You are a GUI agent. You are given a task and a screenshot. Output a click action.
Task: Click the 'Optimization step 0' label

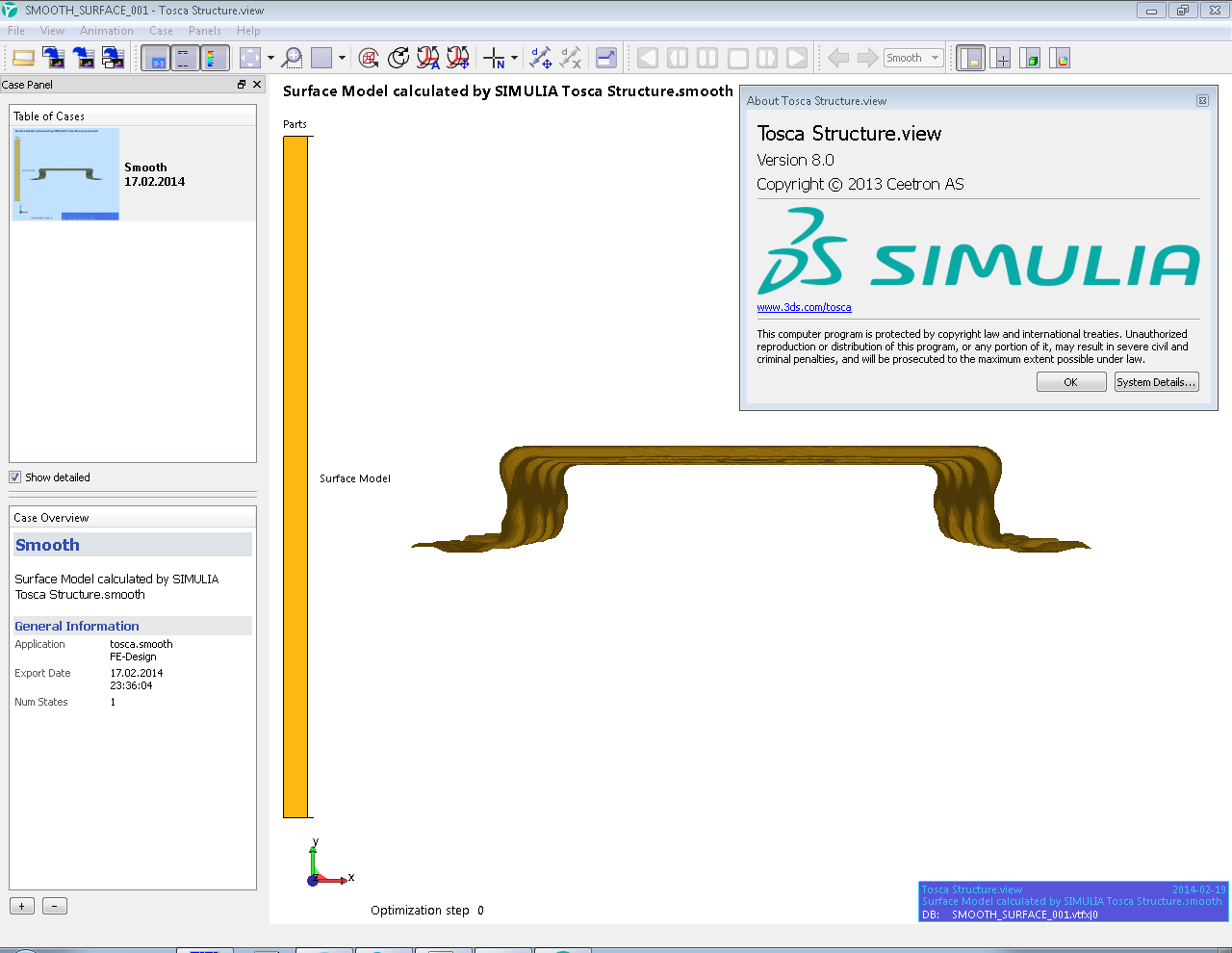(x=427, y=911)
